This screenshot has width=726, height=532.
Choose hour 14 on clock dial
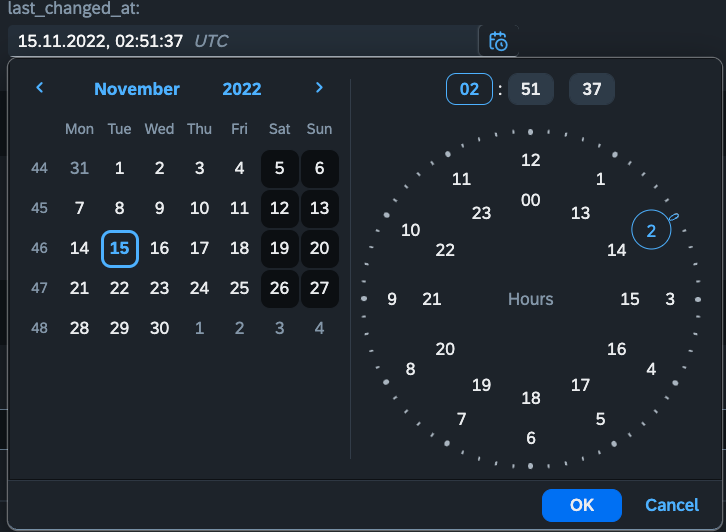click(x=617, y=250)
